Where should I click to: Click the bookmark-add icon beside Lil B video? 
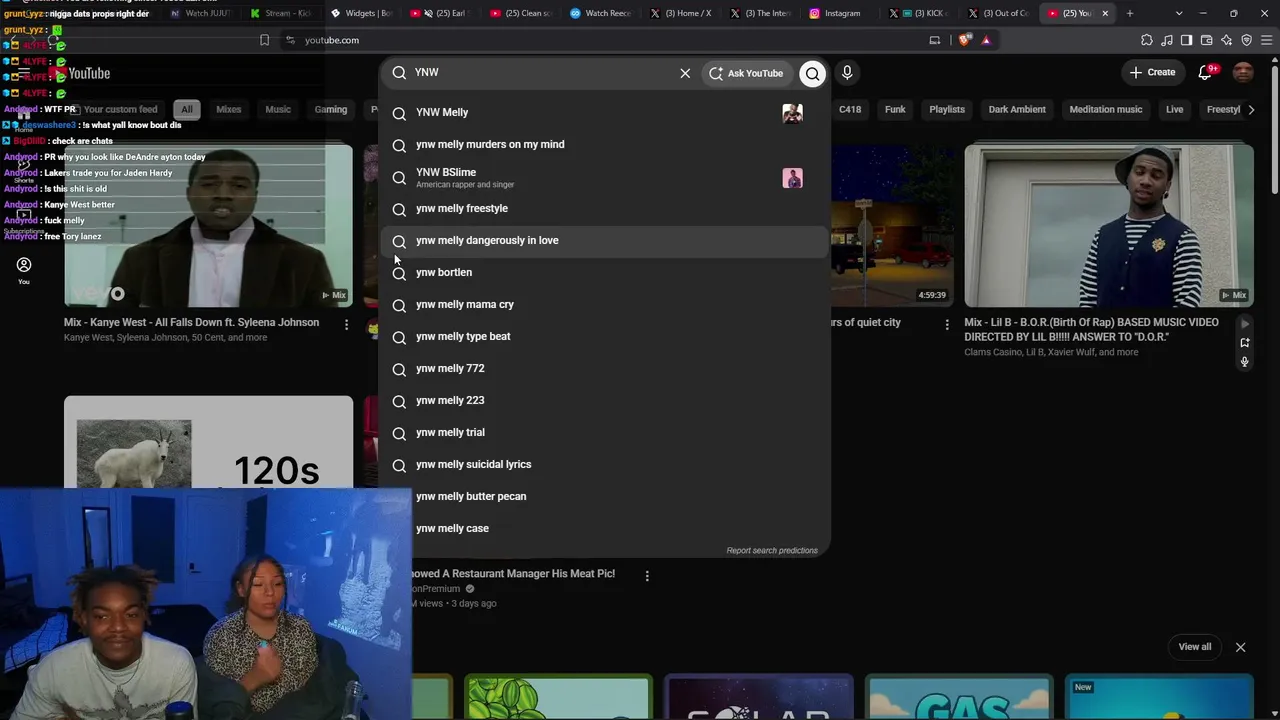click(x=1244, y=343)
